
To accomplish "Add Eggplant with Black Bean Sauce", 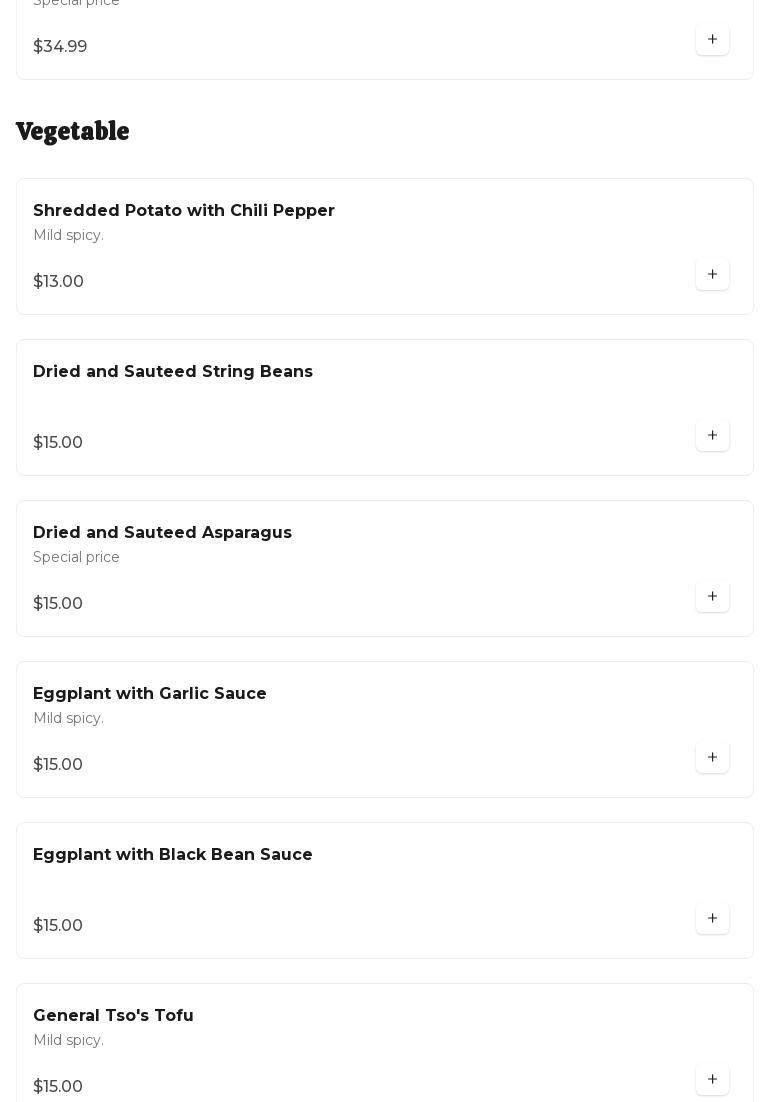I will click(712, 918).
